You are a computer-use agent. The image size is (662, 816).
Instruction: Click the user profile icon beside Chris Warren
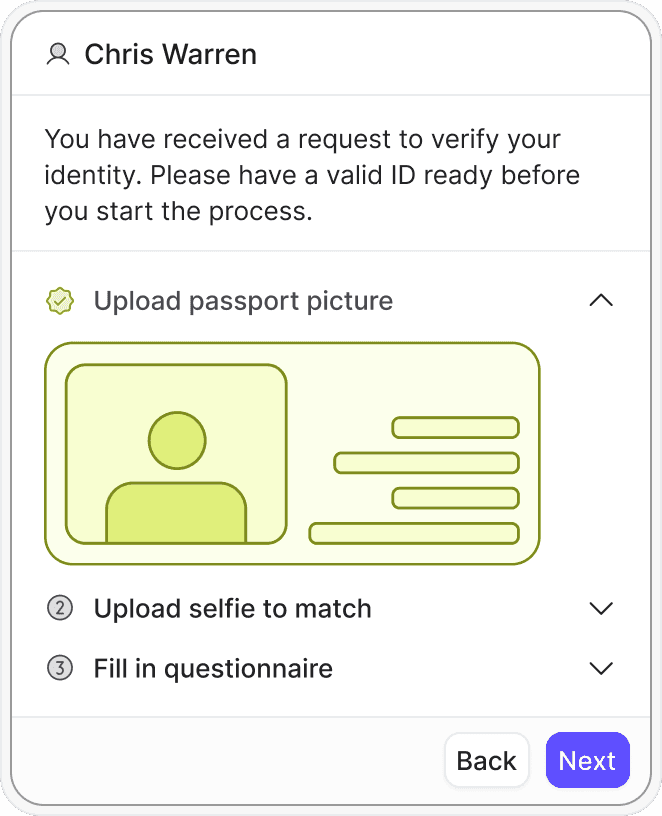pyautogui.click(x=58, y=54)
